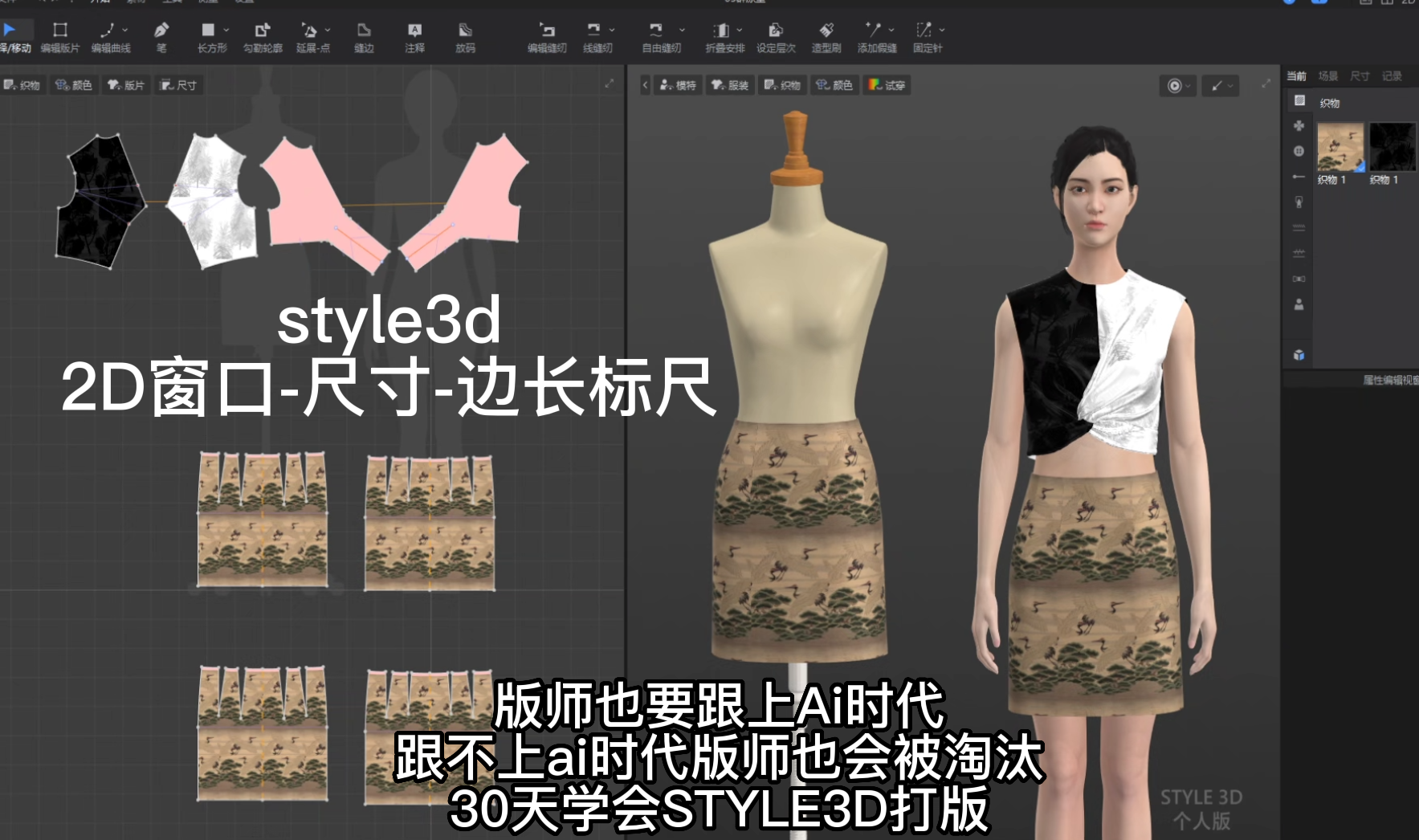The width and height of the screenshot is (1419, 840).
Task: Select the black bodice pattern piece
Action: [100, 201]
